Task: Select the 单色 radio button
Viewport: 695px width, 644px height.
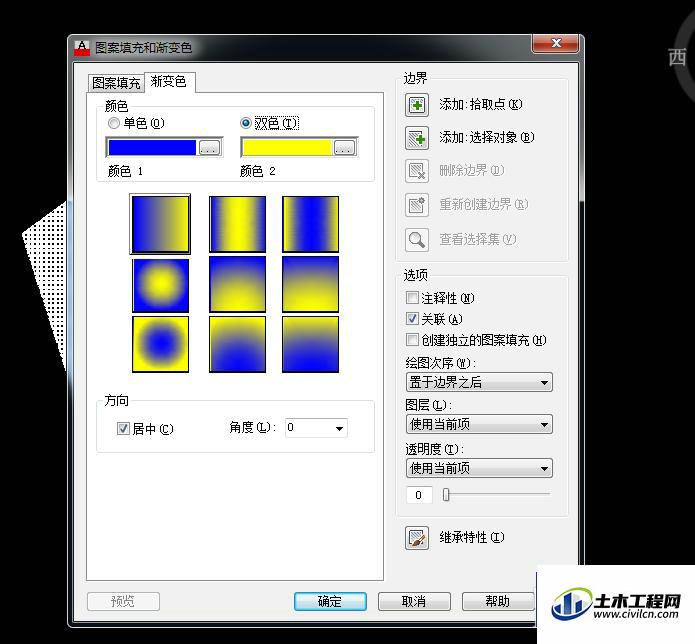Action: click(x=113, y=123)
